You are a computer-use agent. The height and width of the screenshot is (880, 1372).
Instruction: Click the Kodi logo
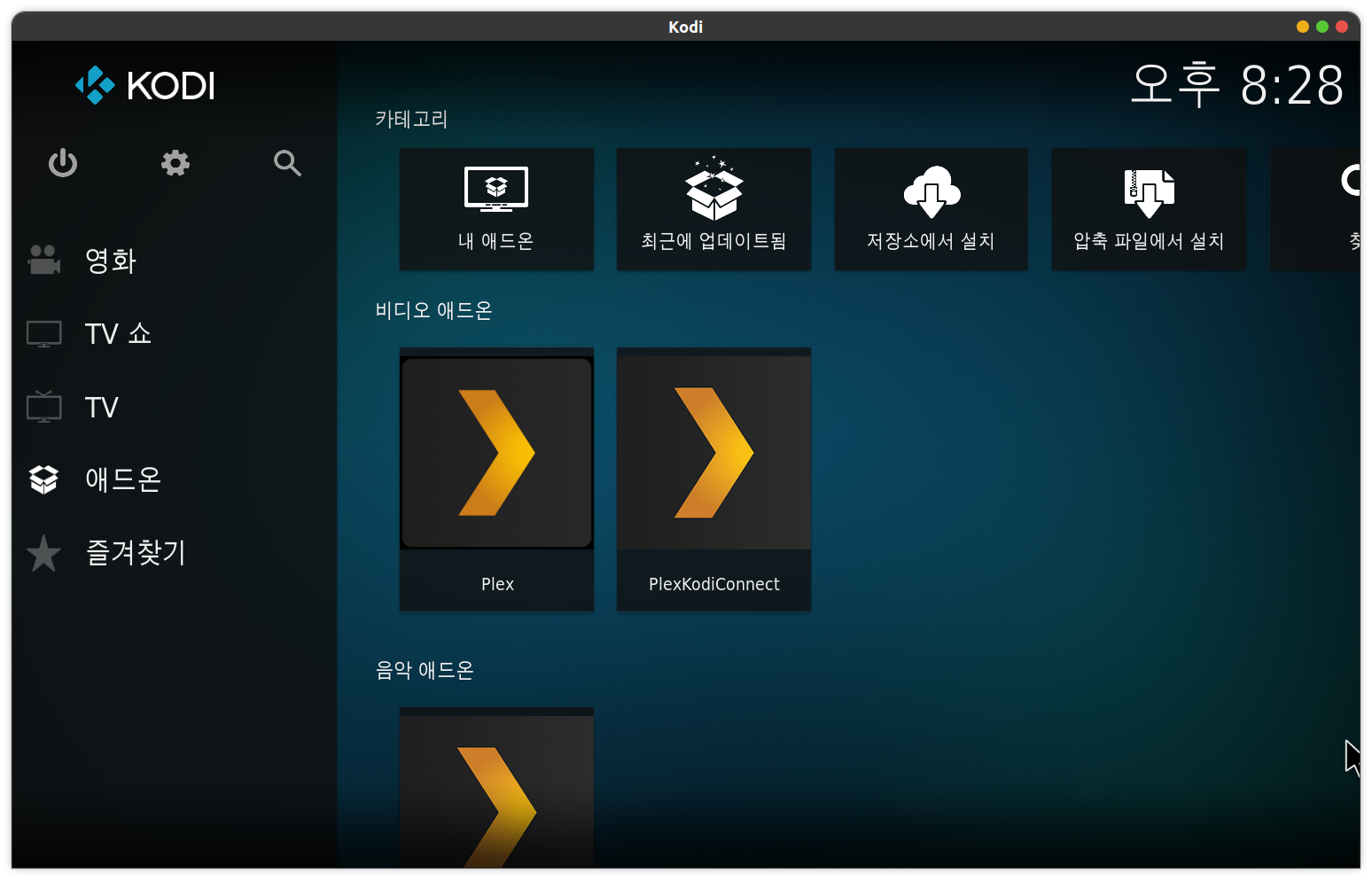pyautogui.click(x=145, y=85)
